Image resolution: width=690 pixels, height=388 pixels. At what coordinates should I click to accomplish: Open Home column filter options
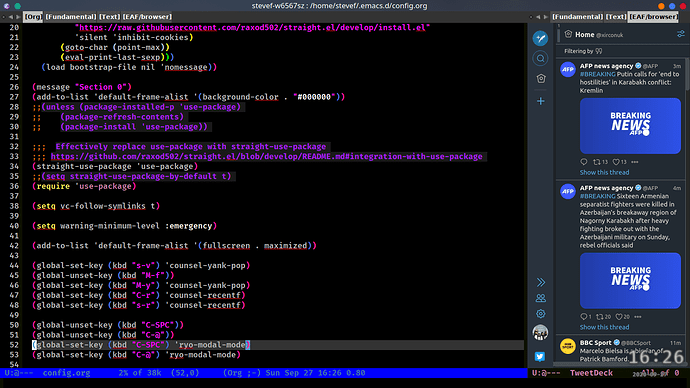680,34
